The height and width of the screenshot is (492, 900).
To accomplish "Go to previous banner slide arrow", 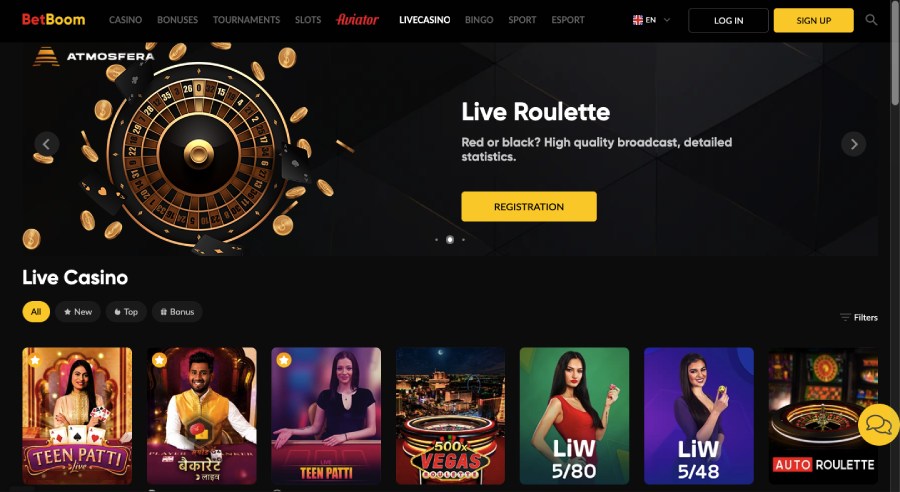I will [46, 144].
